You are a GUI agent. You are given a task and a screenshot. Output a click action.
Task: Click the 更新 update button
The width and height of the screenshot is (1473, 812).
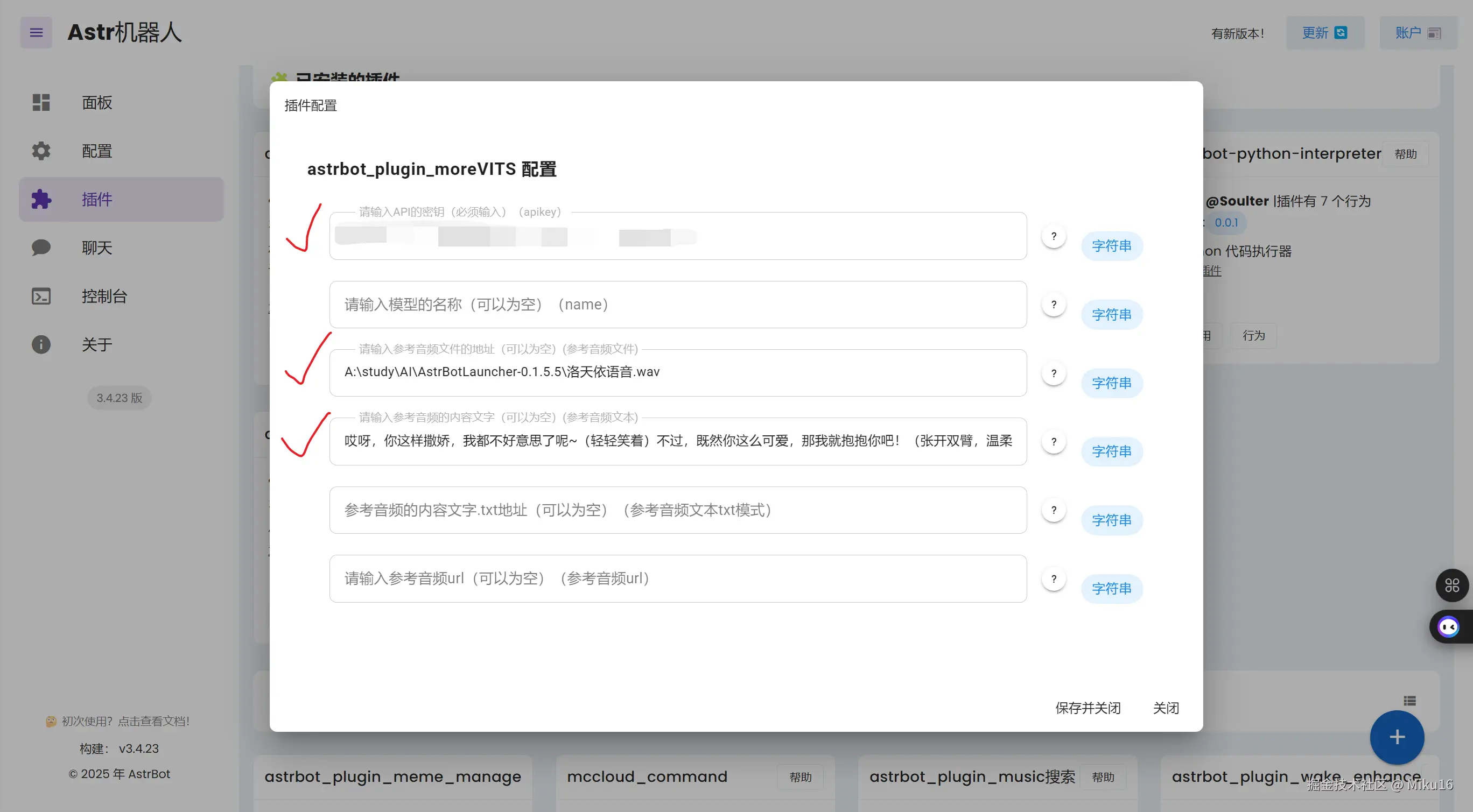tap(1324, 33)
